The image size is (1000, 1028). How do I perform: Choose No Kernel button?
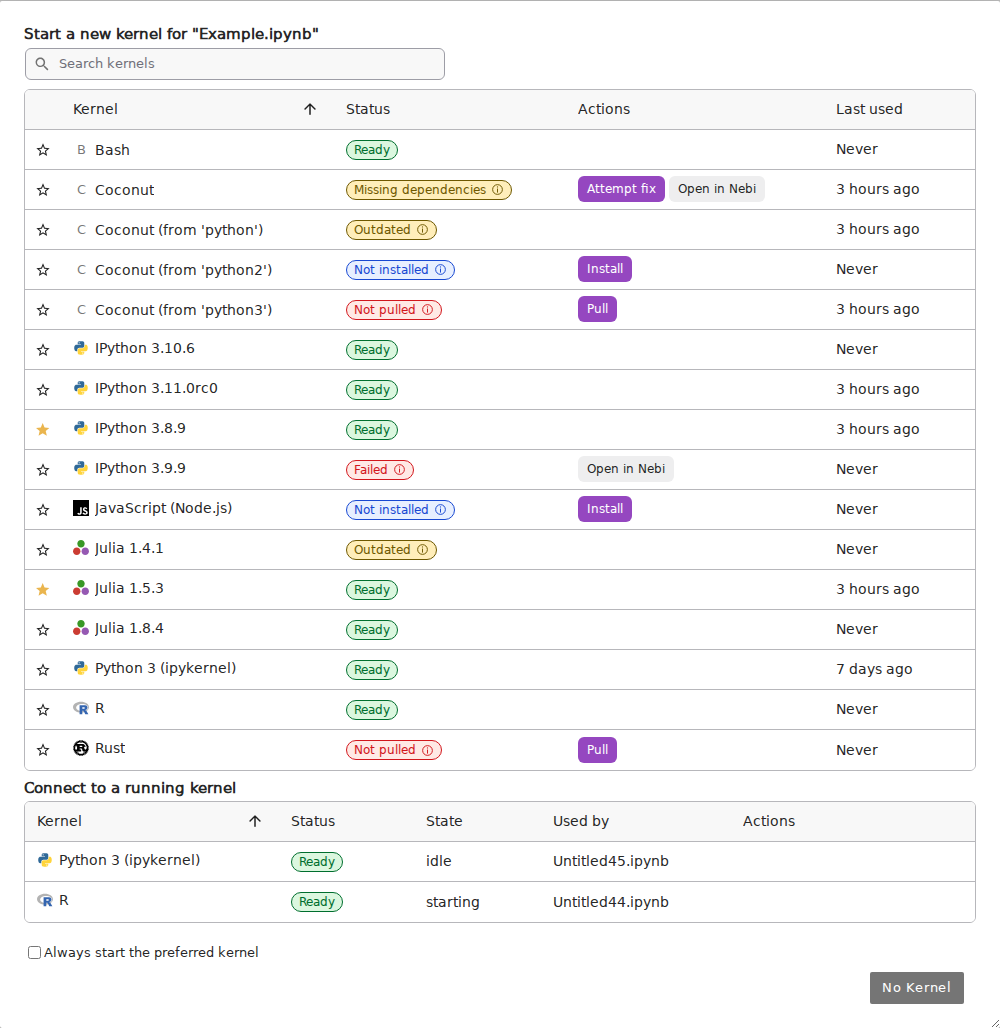tap(917, 988)
